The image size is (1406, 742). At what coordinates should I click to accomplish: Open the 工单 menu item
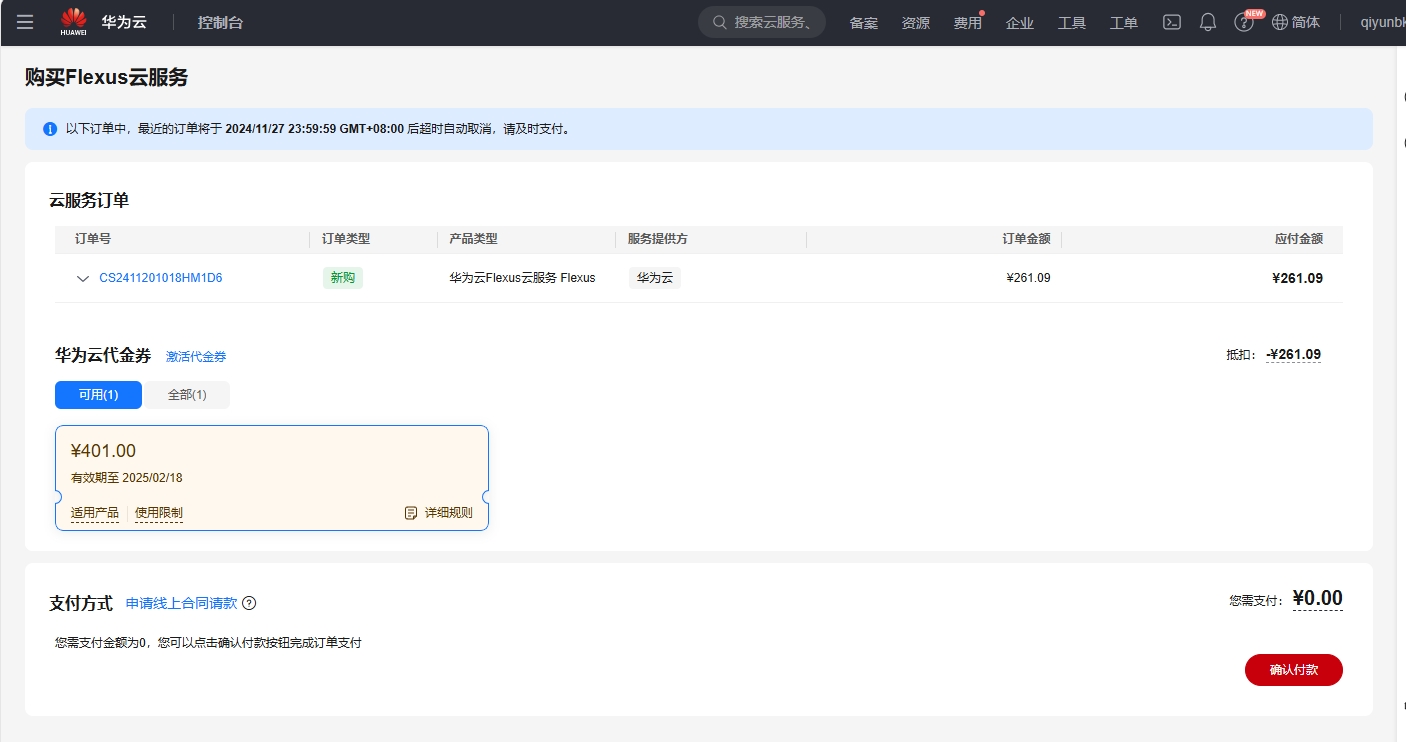click(1124, 23)
